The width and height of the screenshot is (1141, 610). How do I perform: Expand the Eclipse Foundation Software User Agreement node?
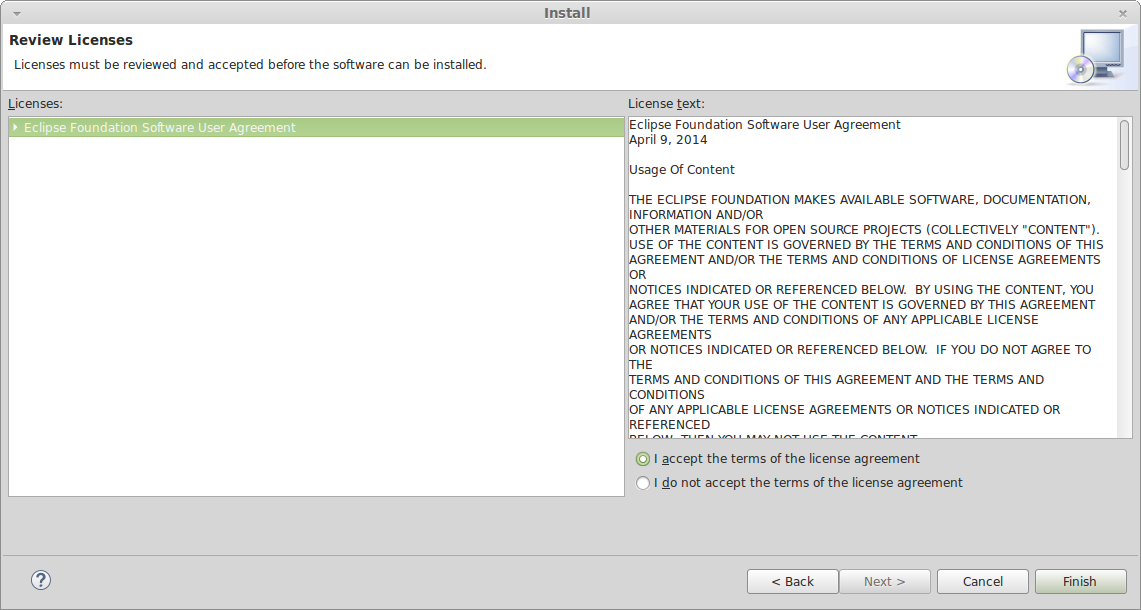15,127
